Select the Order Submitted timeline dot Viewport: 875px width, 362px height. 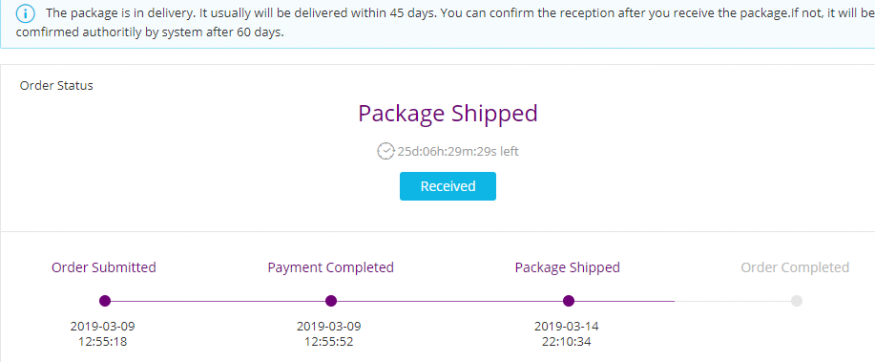point(104,301)
